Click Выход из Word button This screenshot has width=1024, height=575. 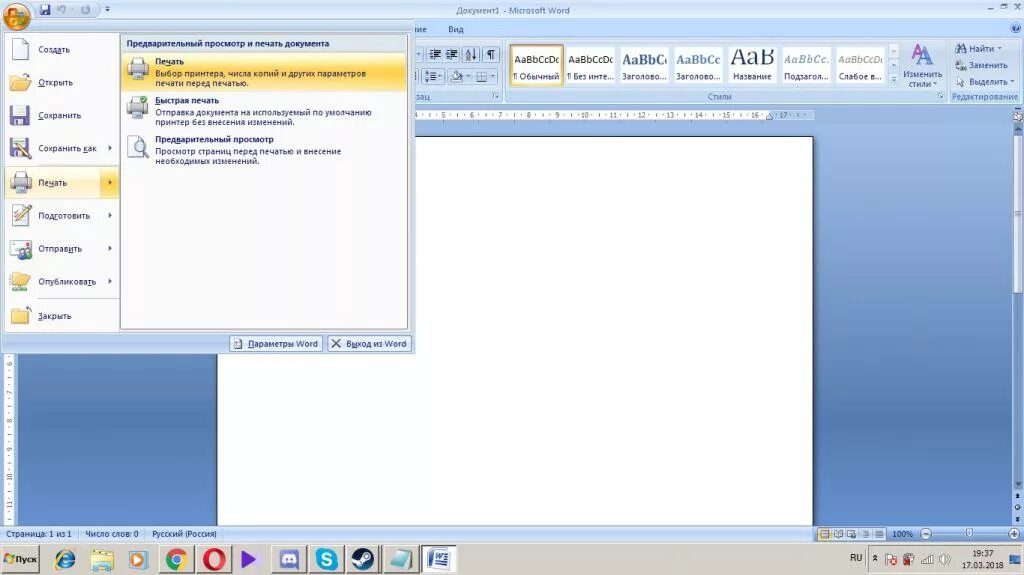(369, 344)
